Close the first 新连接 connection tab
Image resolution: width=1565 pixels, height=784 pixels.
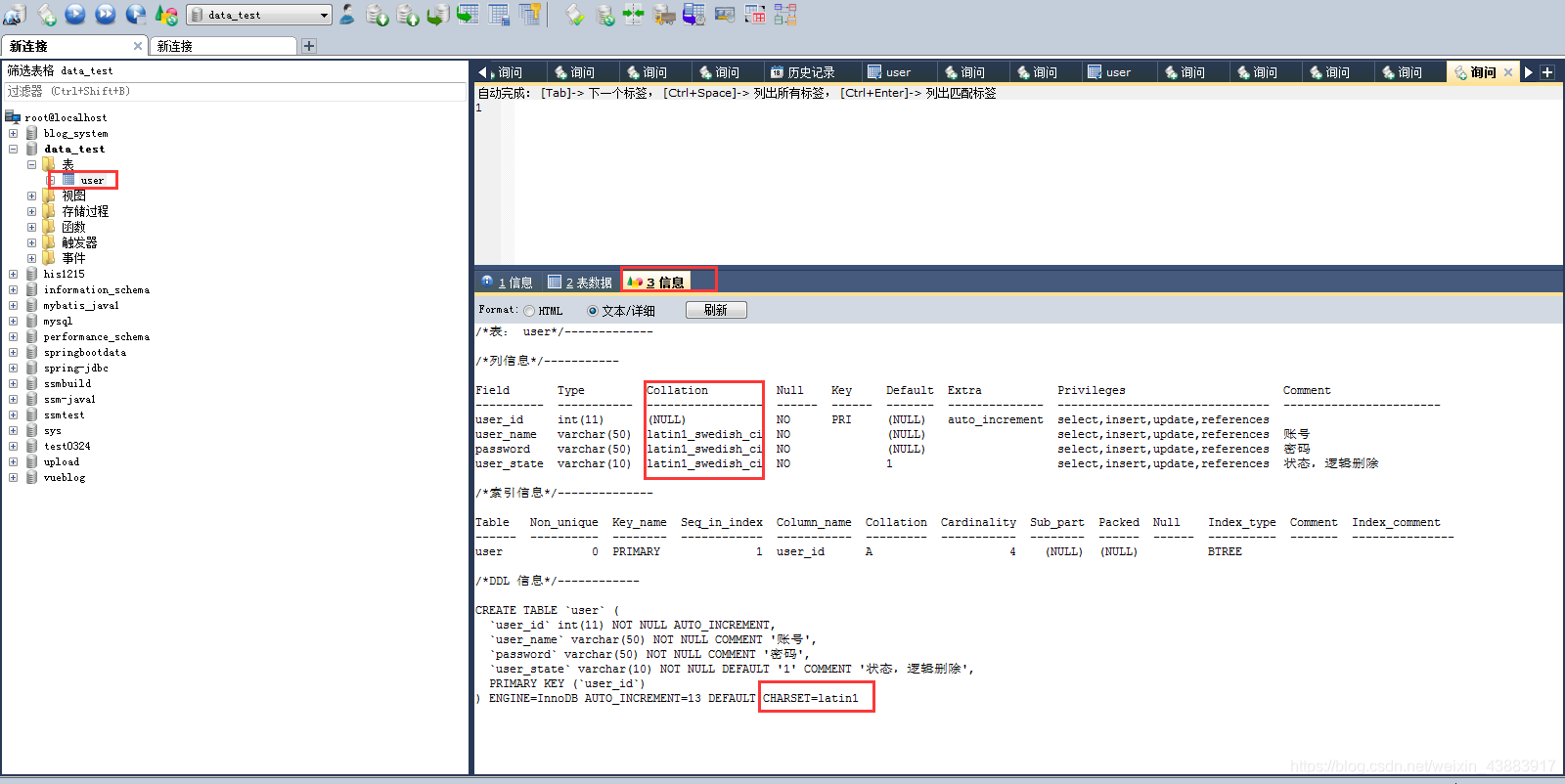[x=137, y=46]
